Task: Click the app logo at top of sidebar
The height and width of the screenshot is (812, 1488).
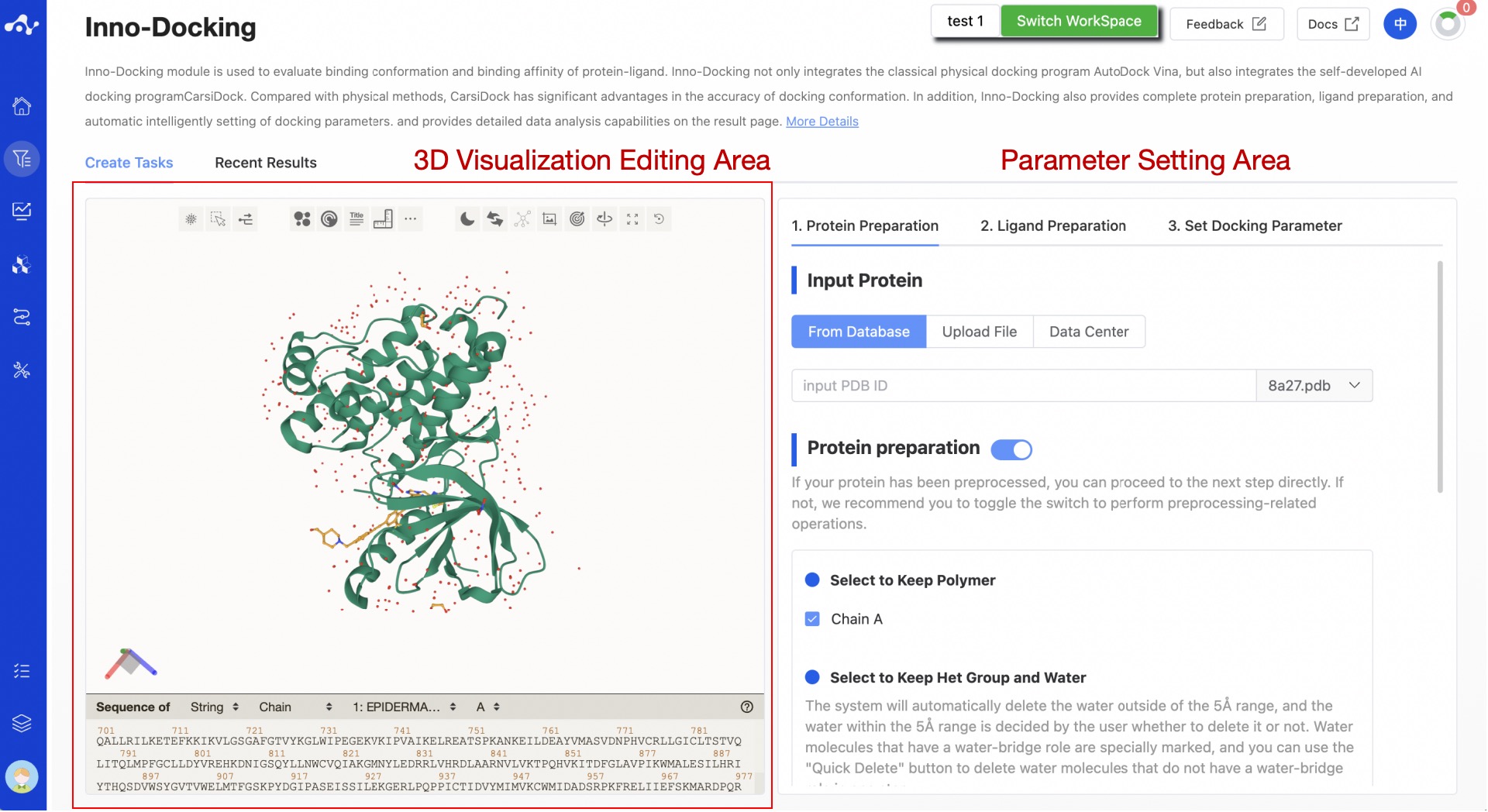Action: (x=22, y=25)
